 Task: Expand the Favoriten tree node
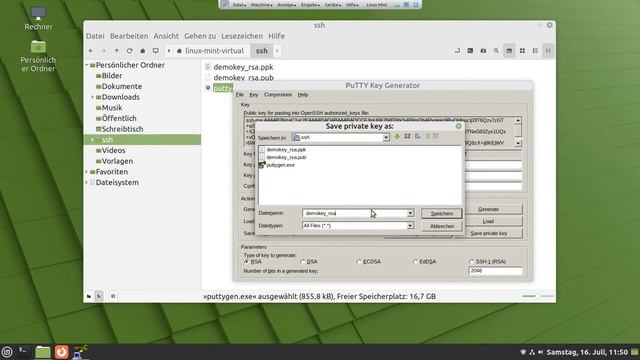click(87, 172)
